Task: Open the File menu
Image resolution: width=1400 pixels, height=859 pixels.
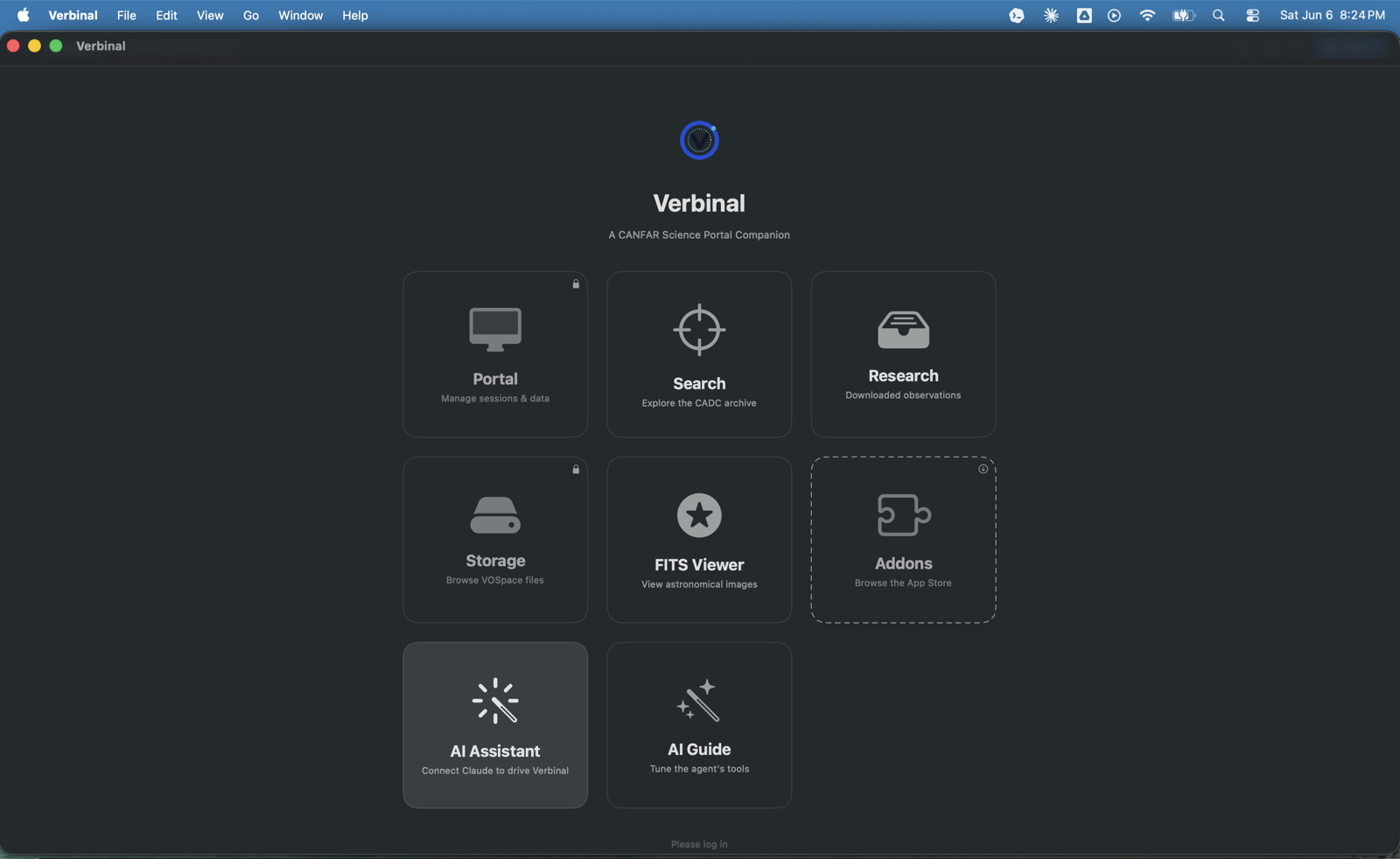Action: pyautogui.click(x=127, y=15)
